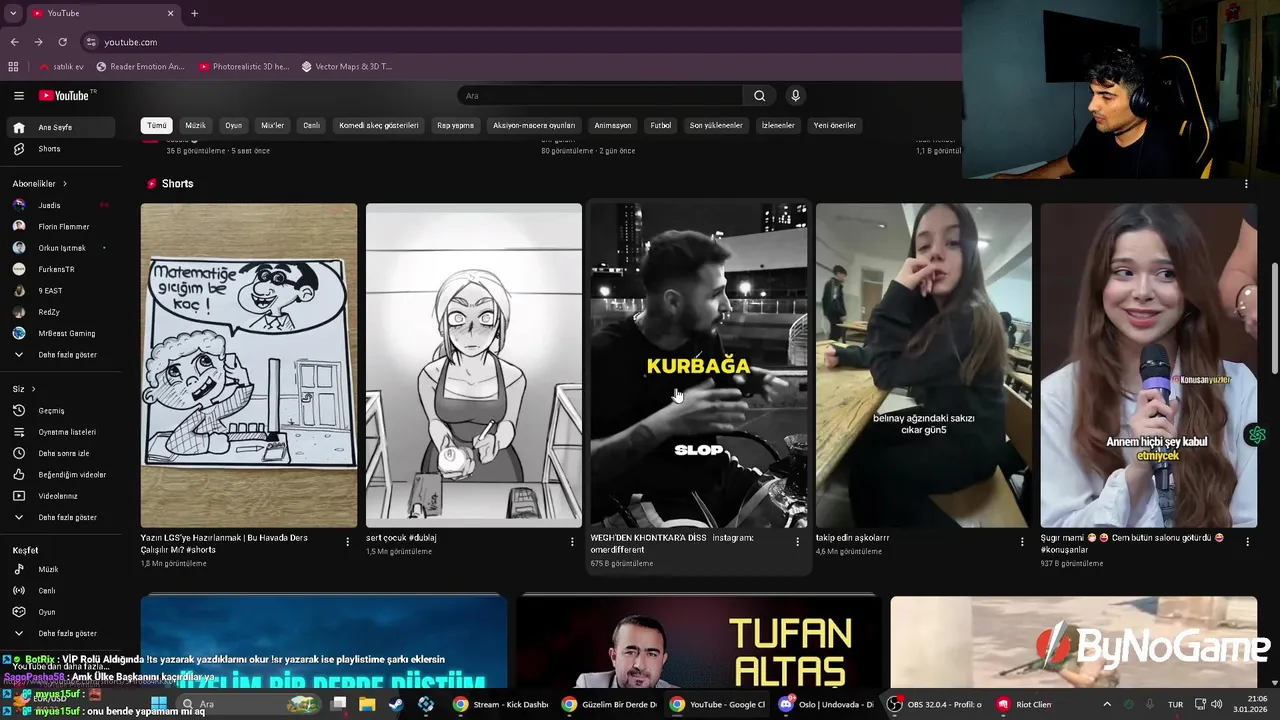Open Ana Sayfa in the sidebar
Viewport: 1280px width, 720px height.
pyautogui.click(x=60, y=127)
